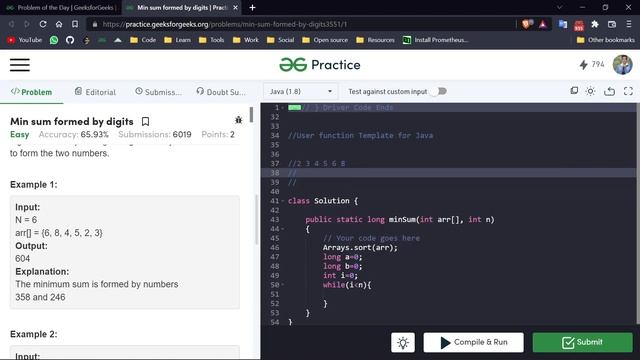Image resolution: width=640 pixels, height=360 pixels.
Task: Click the translate extension icon
Action: pos(563,24)
